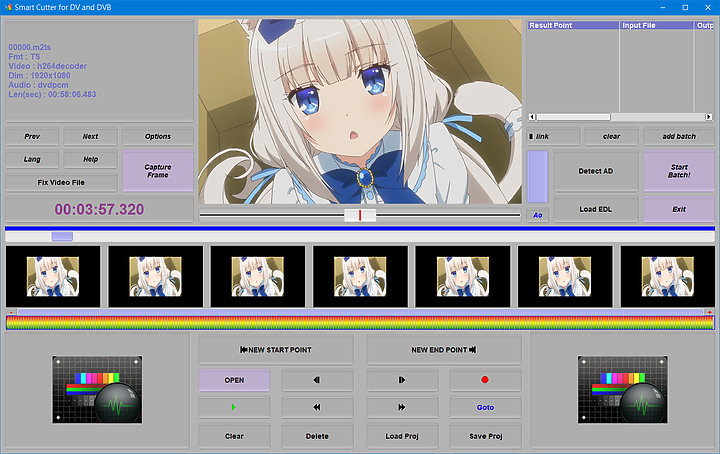Clear the result list
This screenshot has width=720, height=454.
(611, 136)
